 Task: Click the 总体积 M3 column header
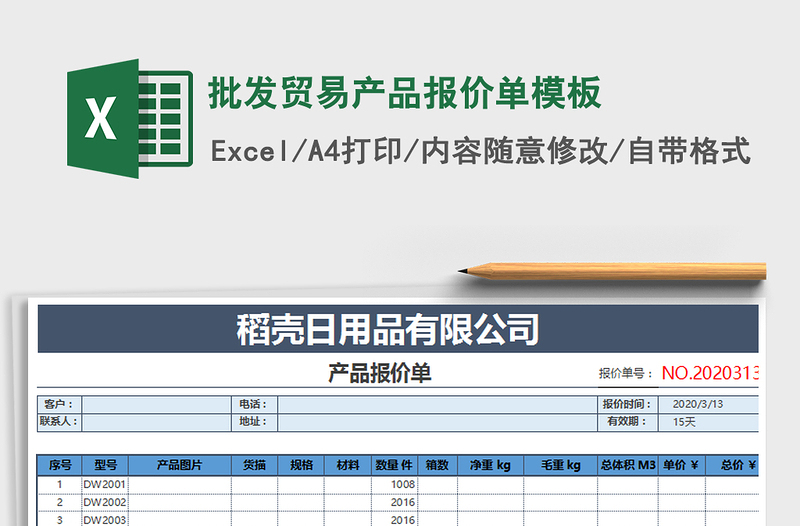point(628,465)
